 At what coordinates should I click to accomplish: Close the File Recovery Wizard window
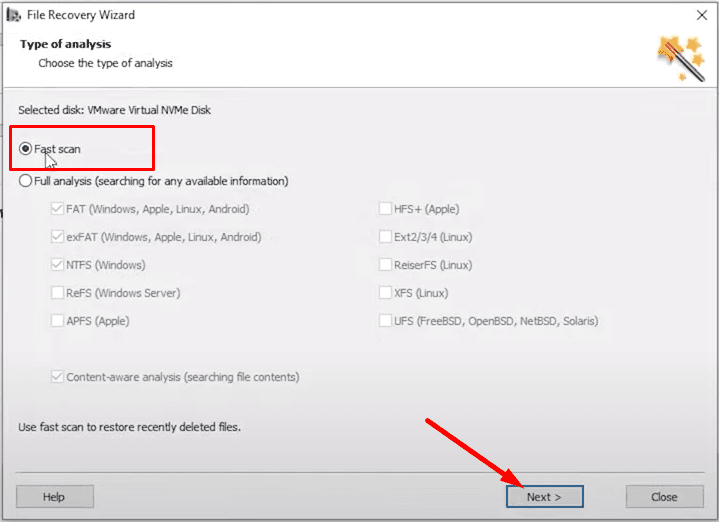[x=702, y=15]
